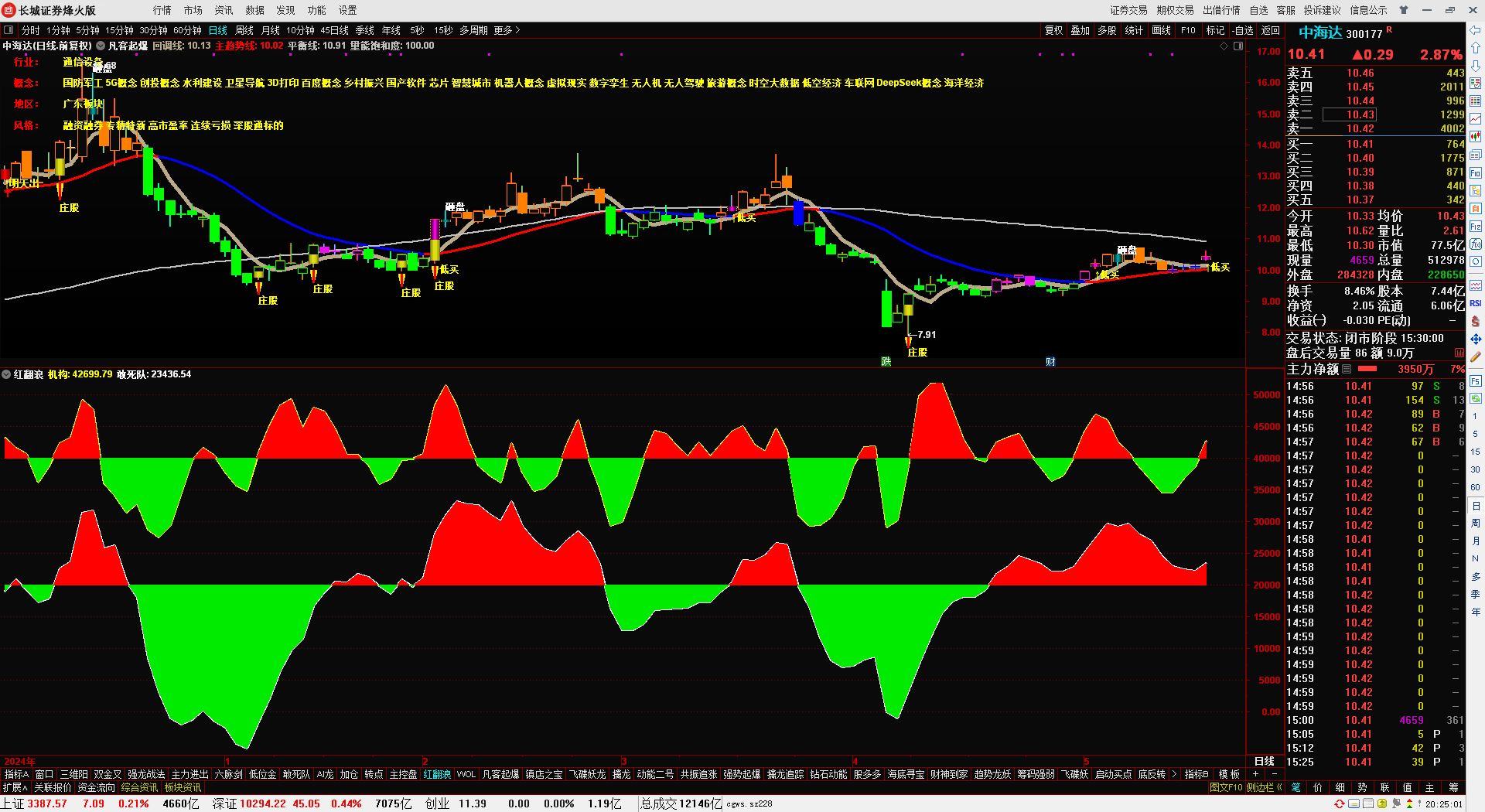The image size is (1485, 812).
Task: Select the 筹 tab in bottom right
Action: (1453, 787)
